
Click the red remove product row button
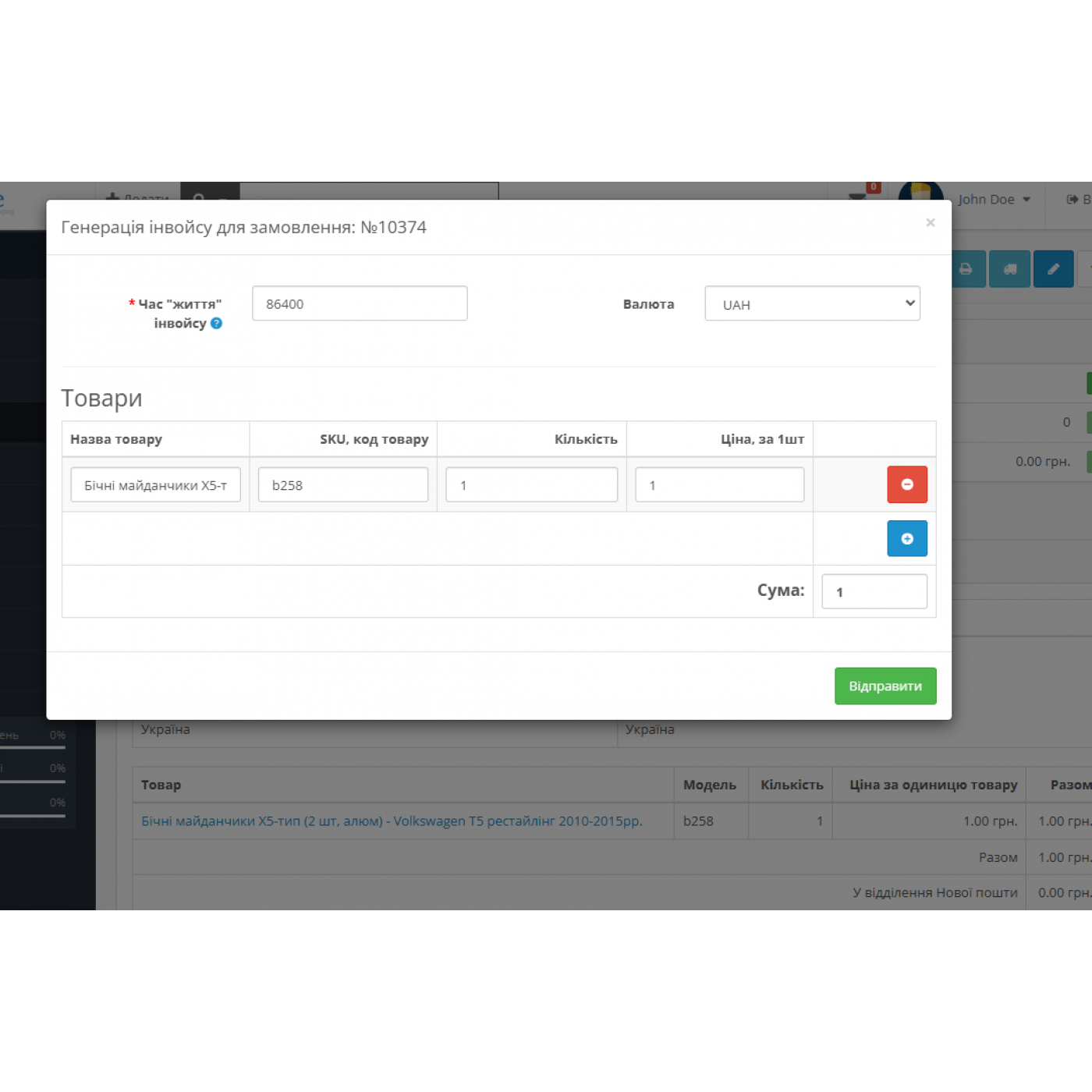click(x=906, y=484)
